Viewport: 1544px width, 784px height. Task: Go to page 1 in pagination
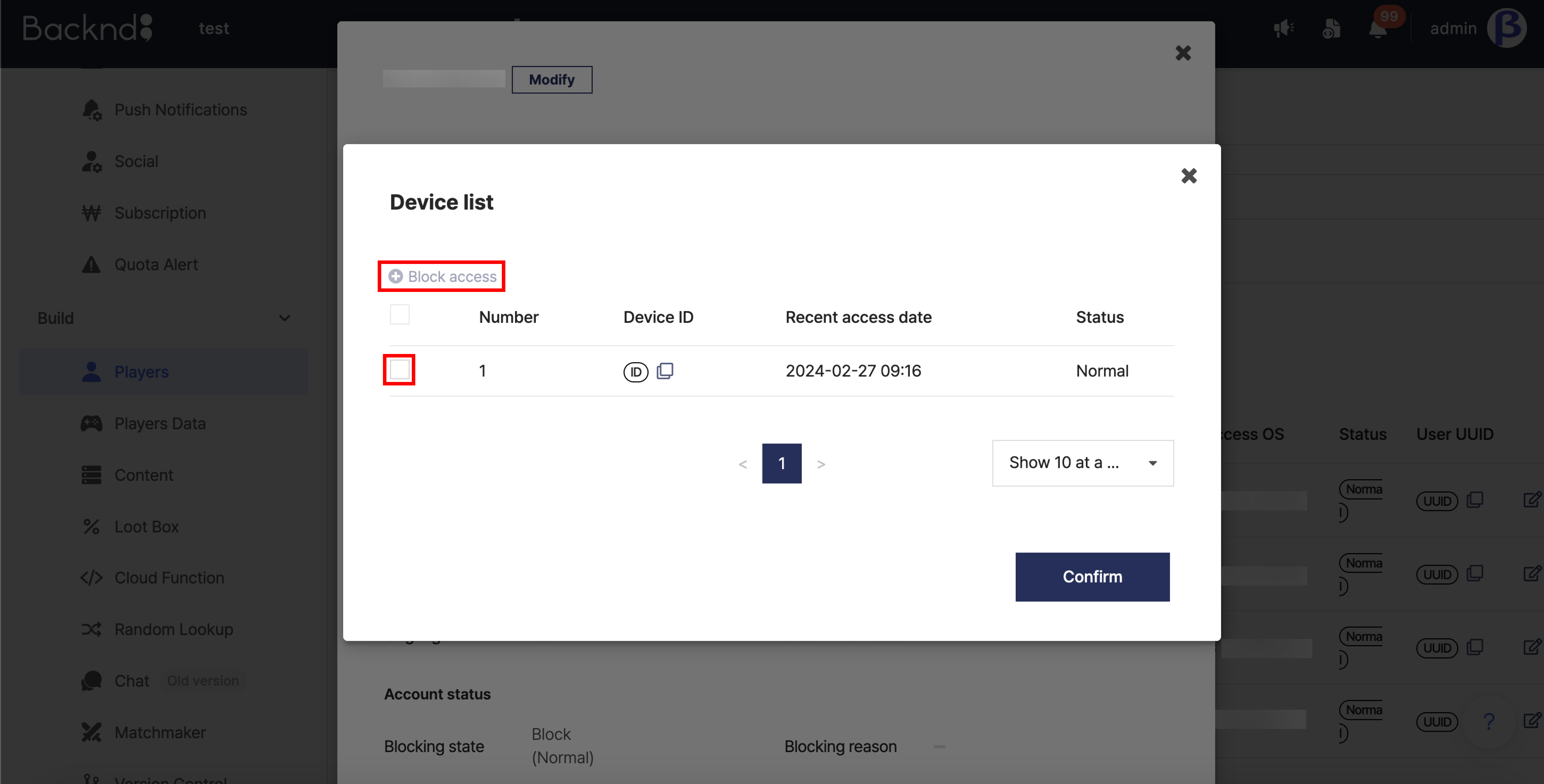[782, 463]
